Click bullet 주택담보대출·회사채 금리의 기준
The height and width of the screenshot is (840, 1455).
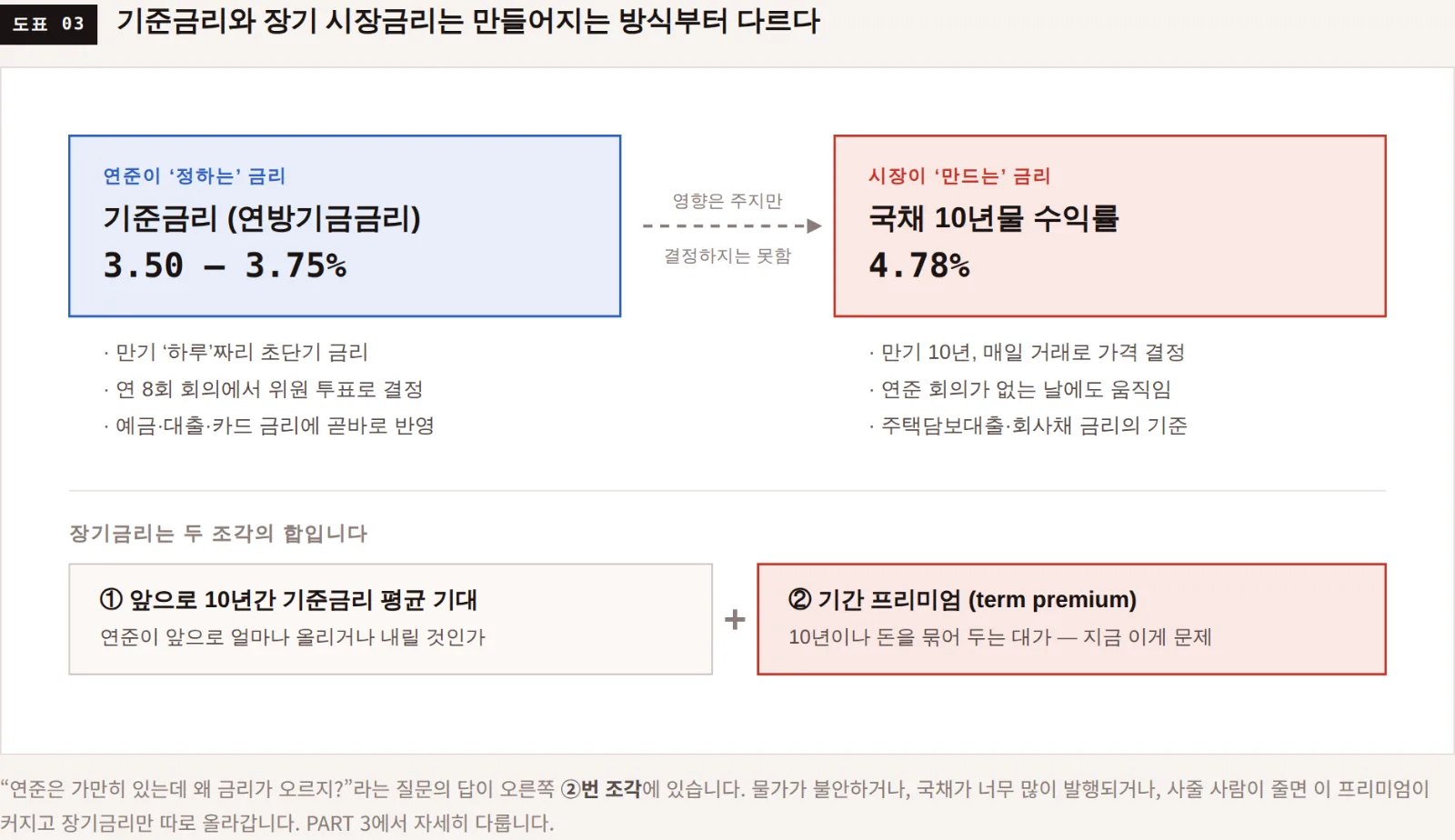pos(1028,425)
